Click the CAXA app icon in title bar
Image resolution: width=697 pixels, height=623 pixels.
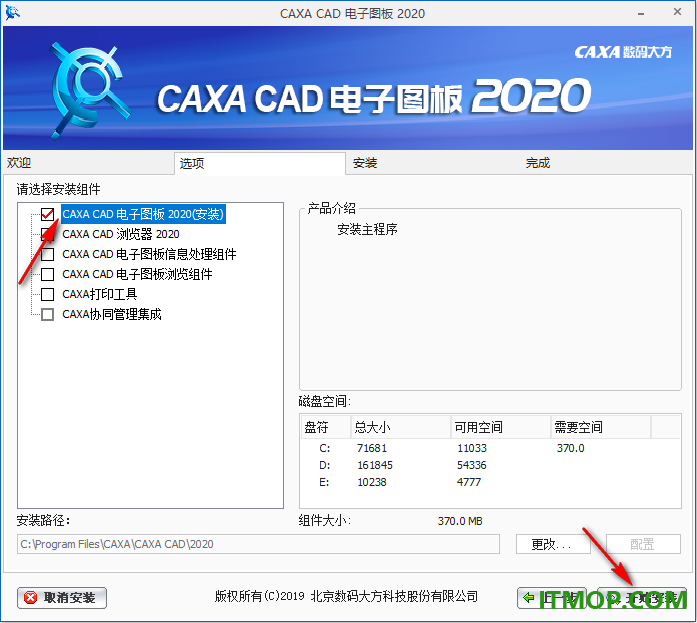pyautogui.click(x=12, y=13)
